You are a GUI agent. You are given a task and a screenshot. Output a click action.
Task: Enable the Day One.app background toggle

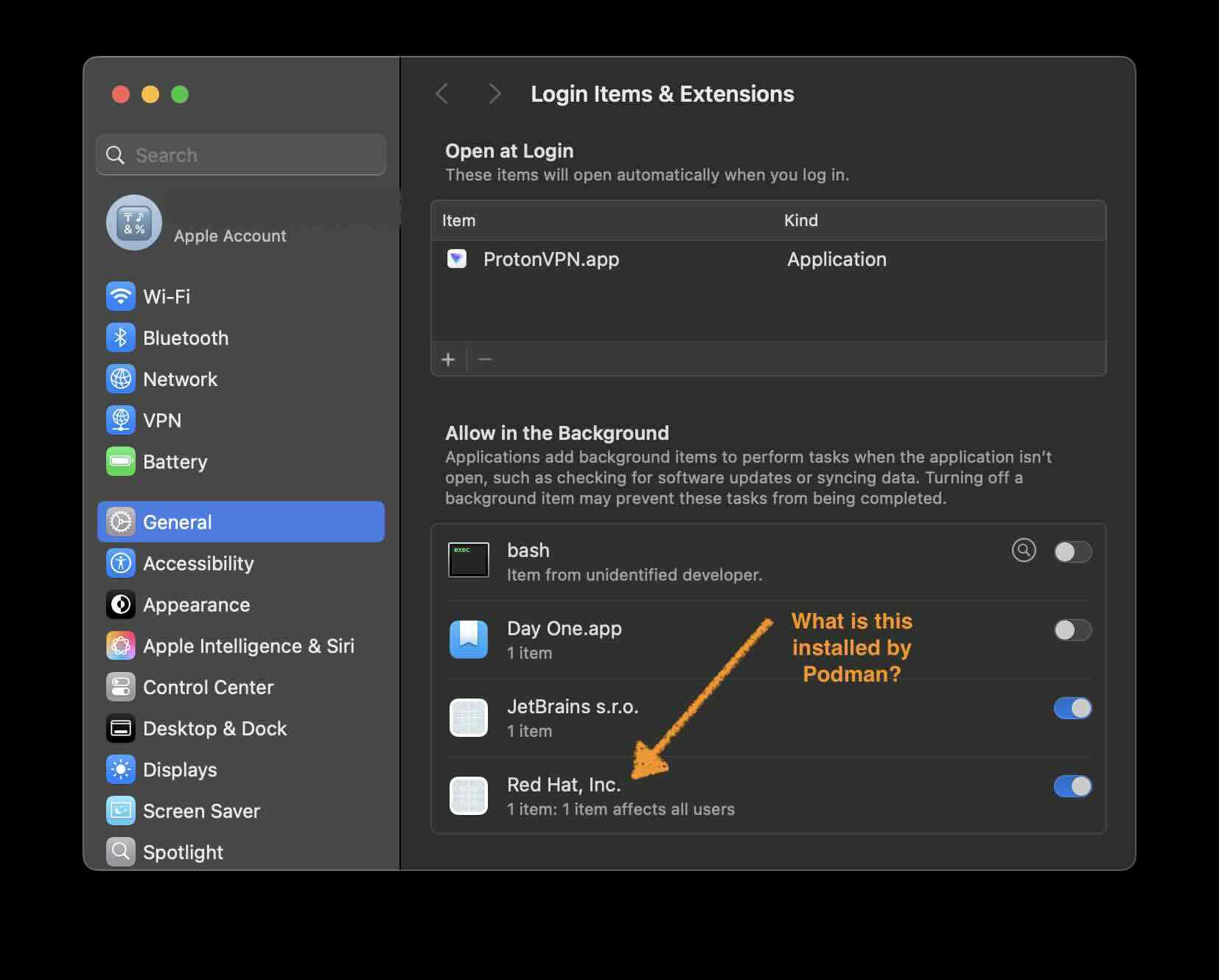1073,630
